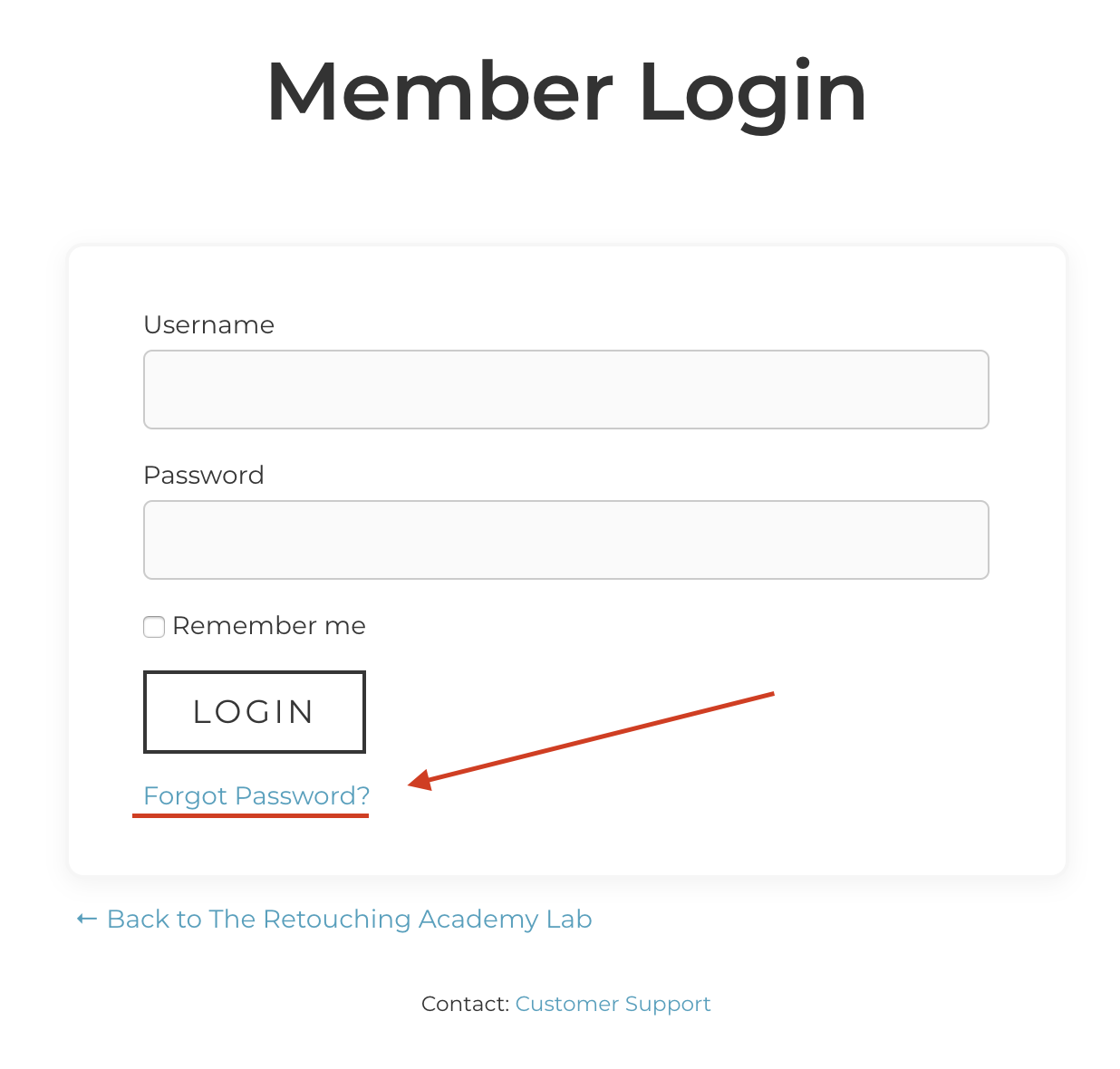The height and width of the screenshot is (1069, 1120).
Task: Focus the Password input field
Action: (565, 540)
